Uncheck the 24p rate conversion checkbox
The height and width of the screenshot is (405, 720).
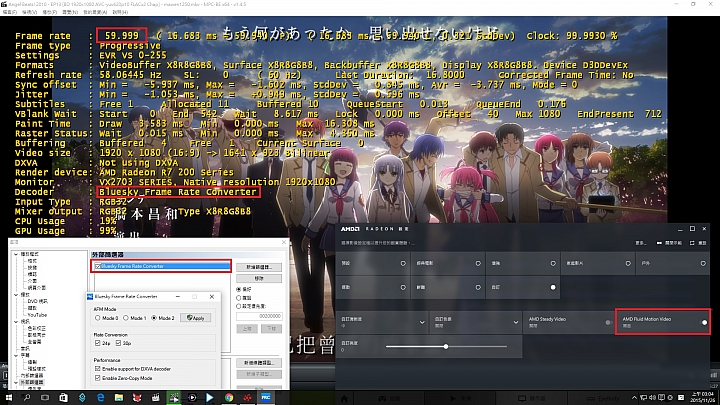click(x=97, y=343)
